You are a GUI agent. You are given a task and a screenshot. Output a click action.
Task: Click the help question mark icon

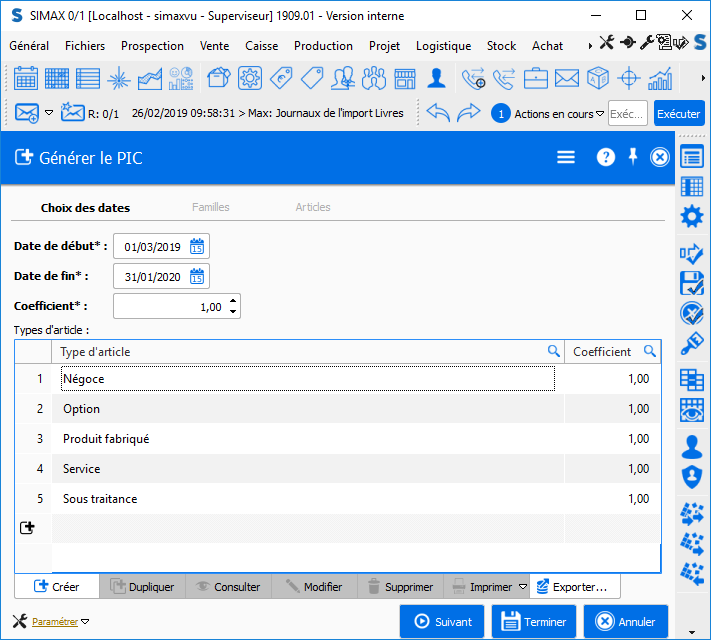point(605,157)
